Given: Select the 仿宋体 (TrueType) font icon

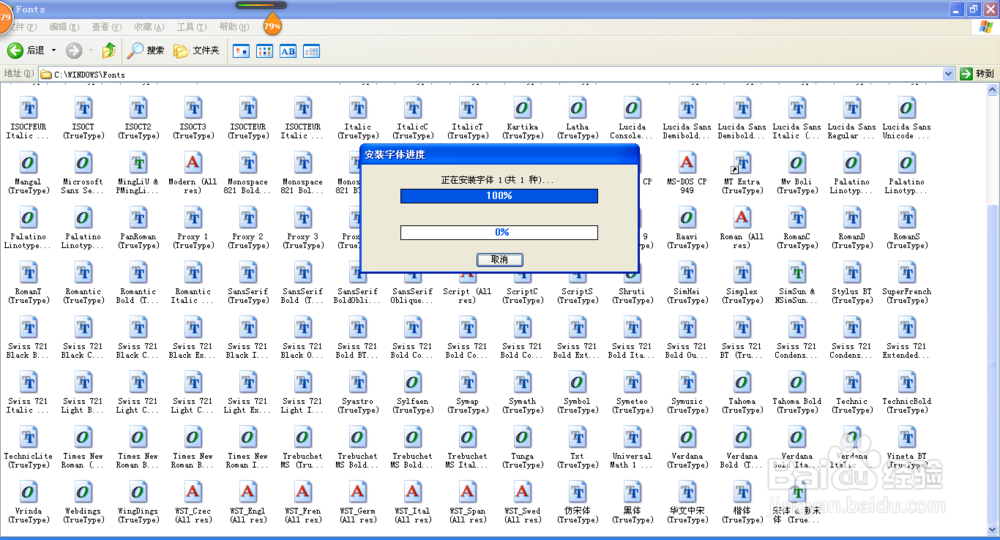Looking at the screenshot, I should click(x=577, y=492).
